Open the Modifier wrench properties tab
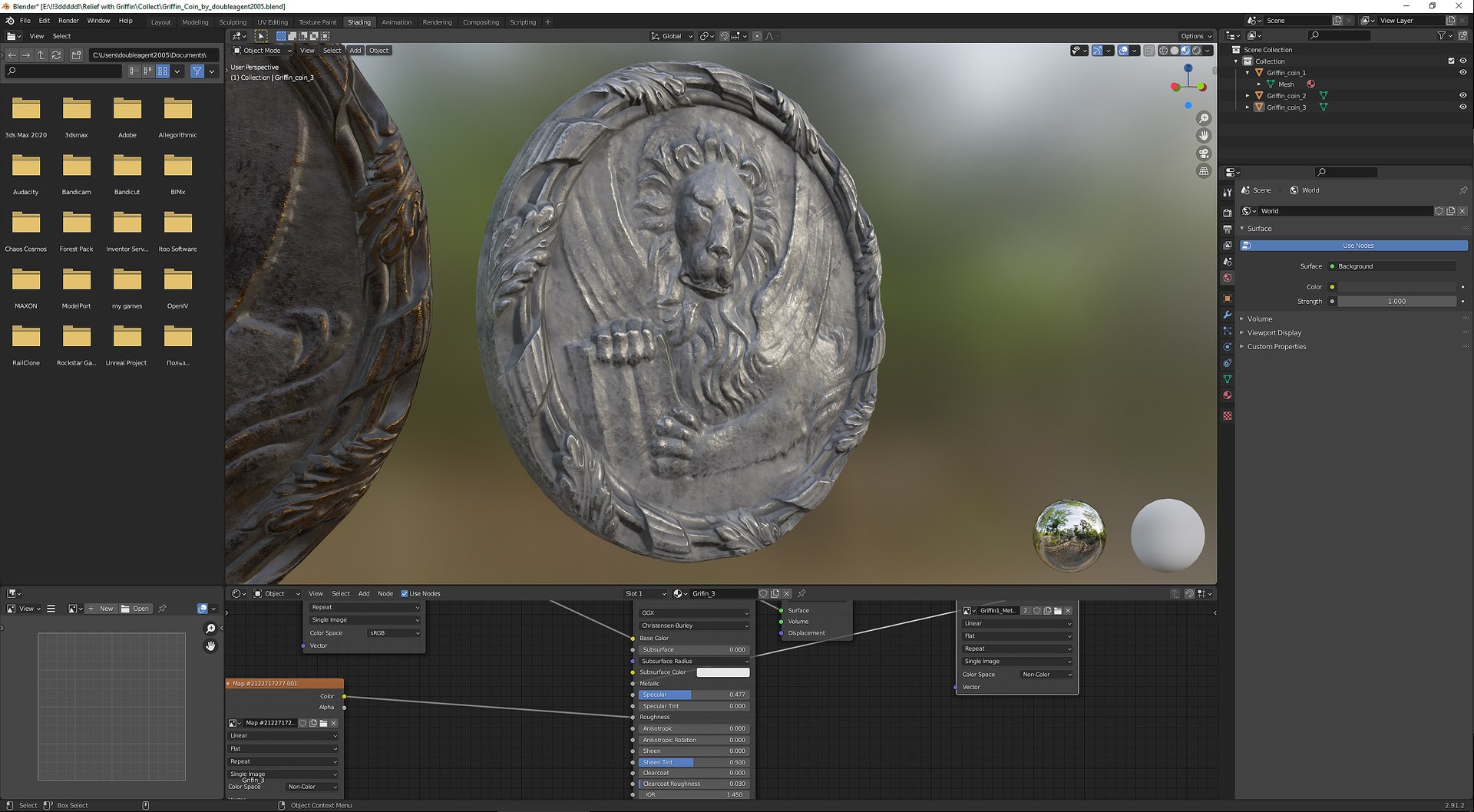The width and height of the screenshot is (1474, 812). (x=1228, y=315)
